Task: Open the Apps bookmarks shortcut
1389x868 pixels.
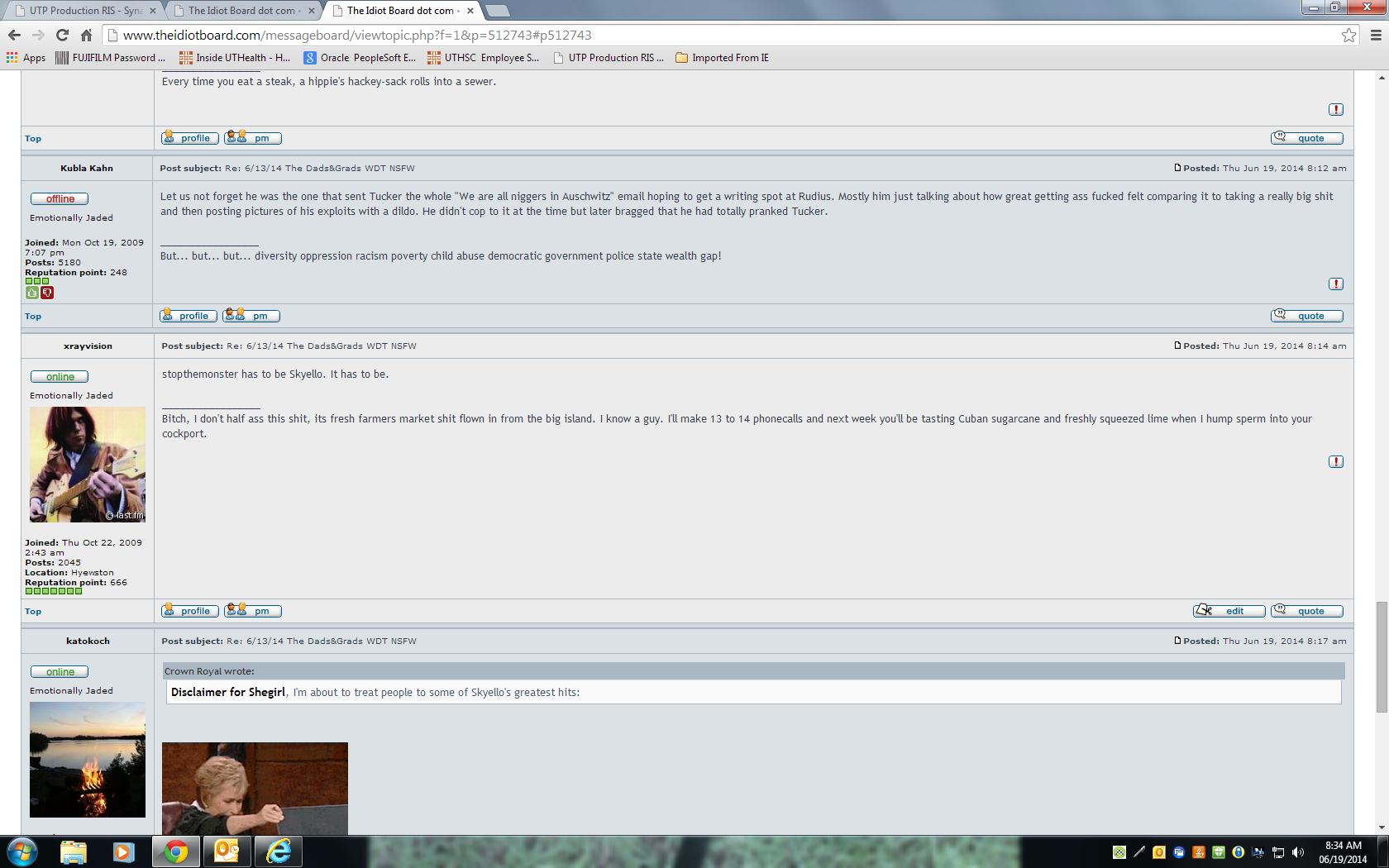Action: pos(26,58)
